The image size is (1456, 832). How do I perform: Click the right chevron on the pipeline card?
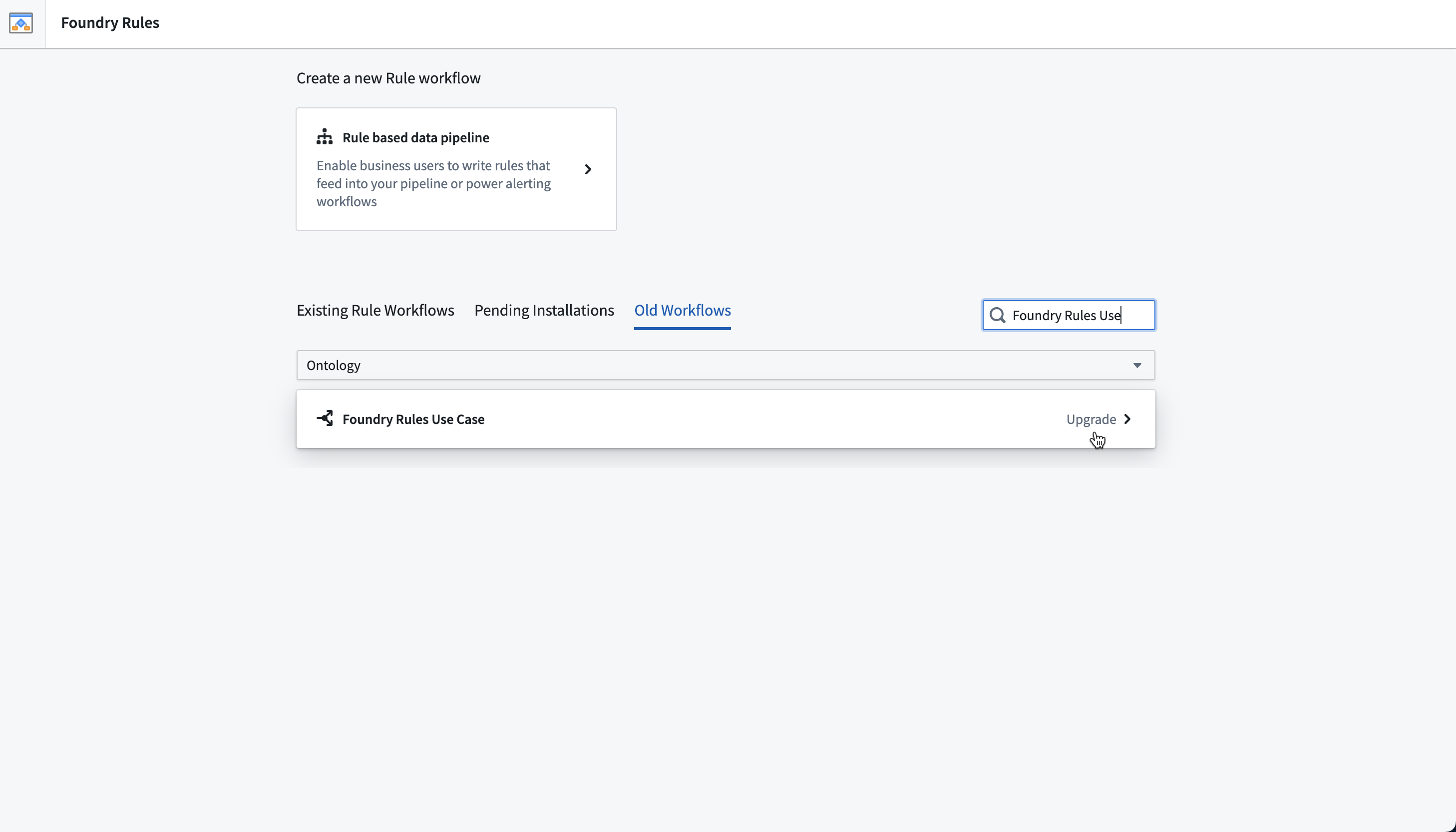(x=588, y=169)
